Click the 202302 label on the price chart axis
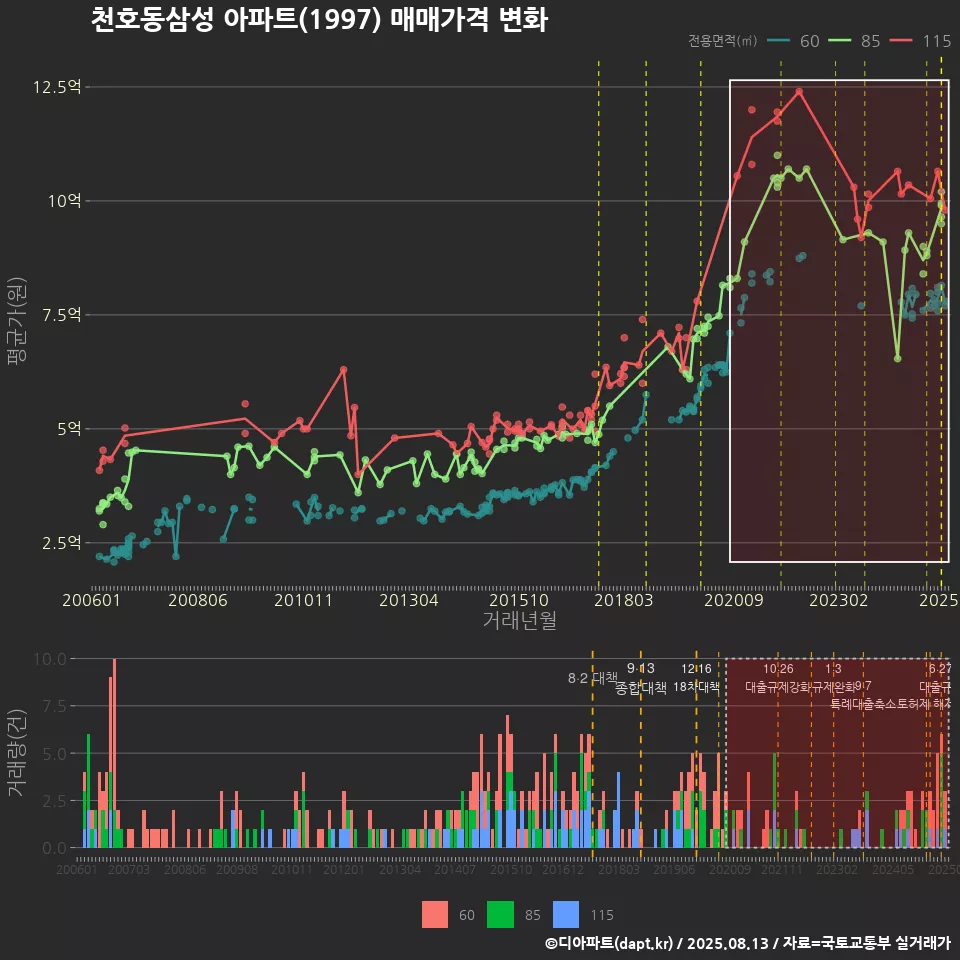Screen dimensions: 960x960 pos(839,600)
